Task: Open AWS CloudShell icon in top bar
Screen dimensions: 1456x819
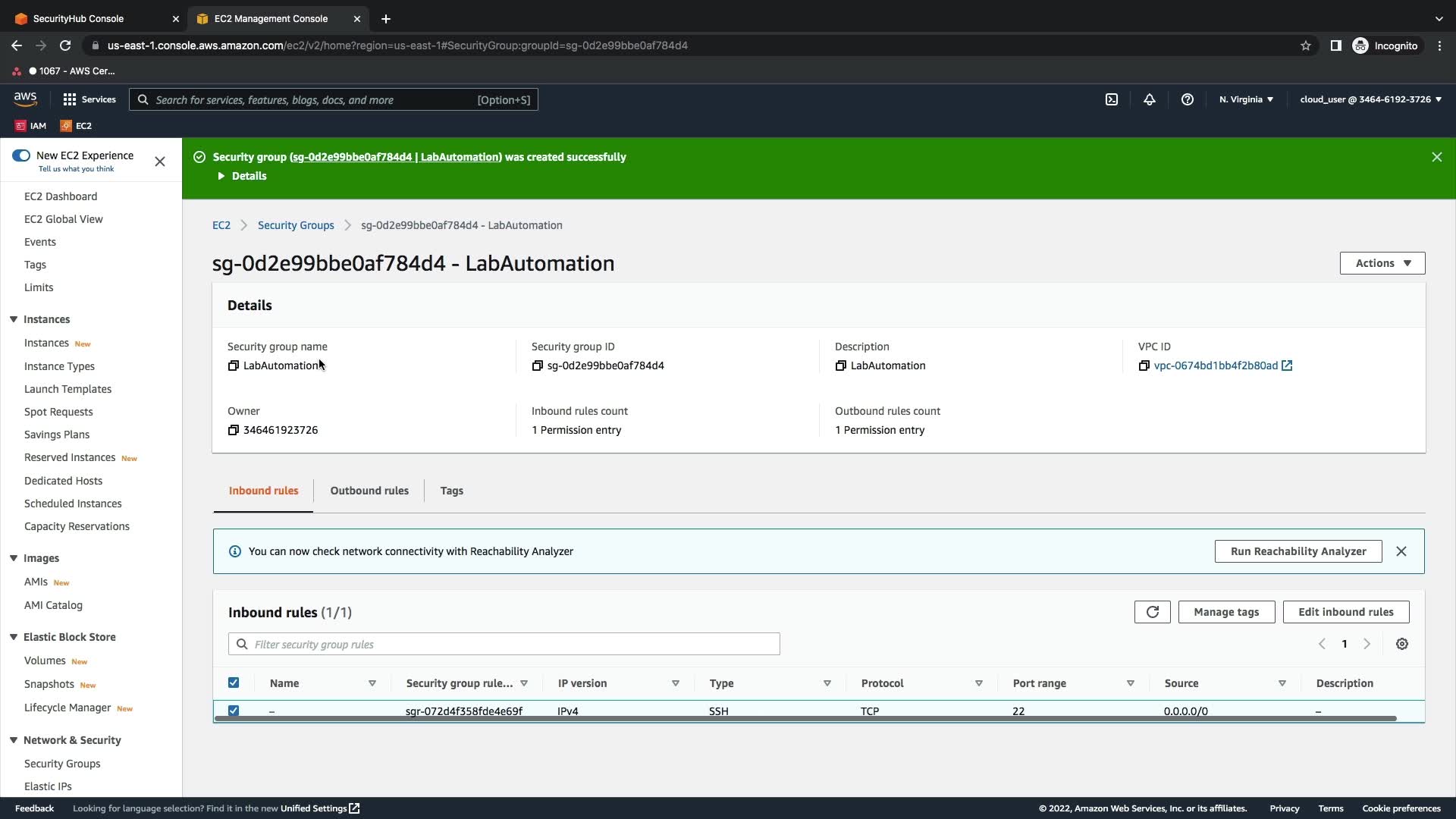Action: pyautogui.click(x=1111, y=99)
